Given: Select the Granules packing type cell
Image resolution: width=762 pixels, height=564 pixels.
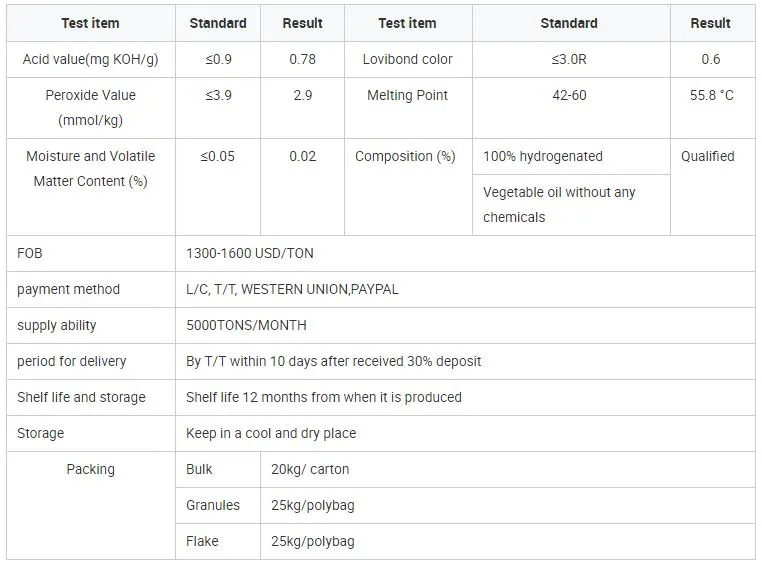Looking at the screenshot, I should pos(213,505).
